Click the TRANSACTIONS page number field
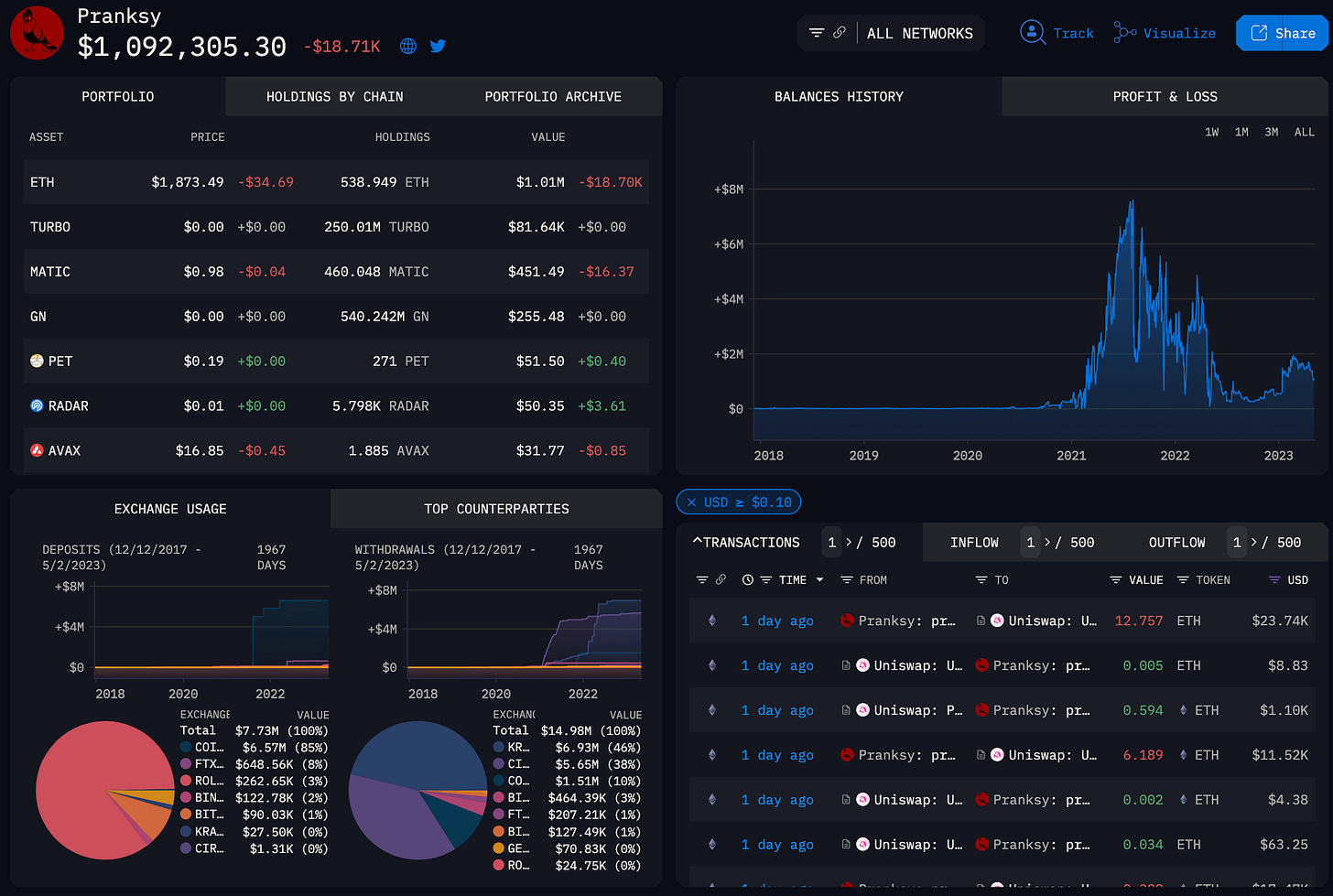1333x896 pixels. point(831,543)
